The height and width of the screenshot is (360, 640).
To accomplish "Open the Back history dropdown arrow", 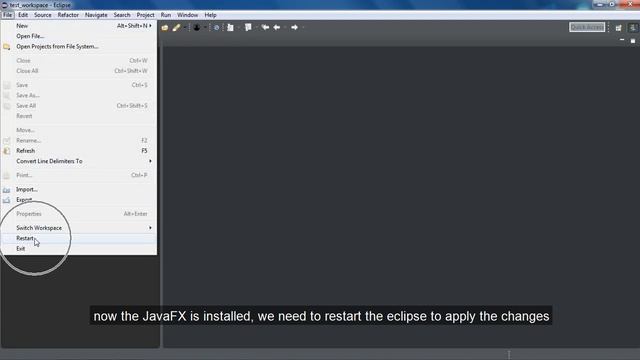I will (285, 28).
